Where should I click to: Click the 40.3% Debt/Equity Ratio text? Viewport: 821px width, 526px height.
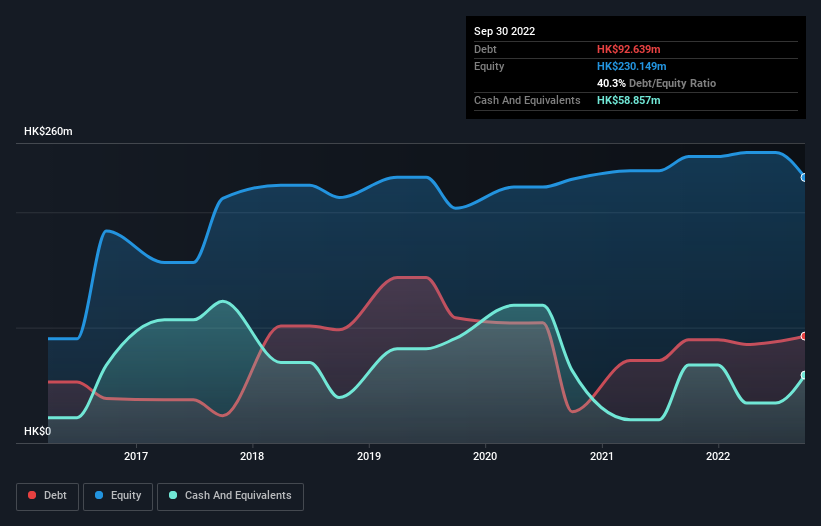(656, 83)
